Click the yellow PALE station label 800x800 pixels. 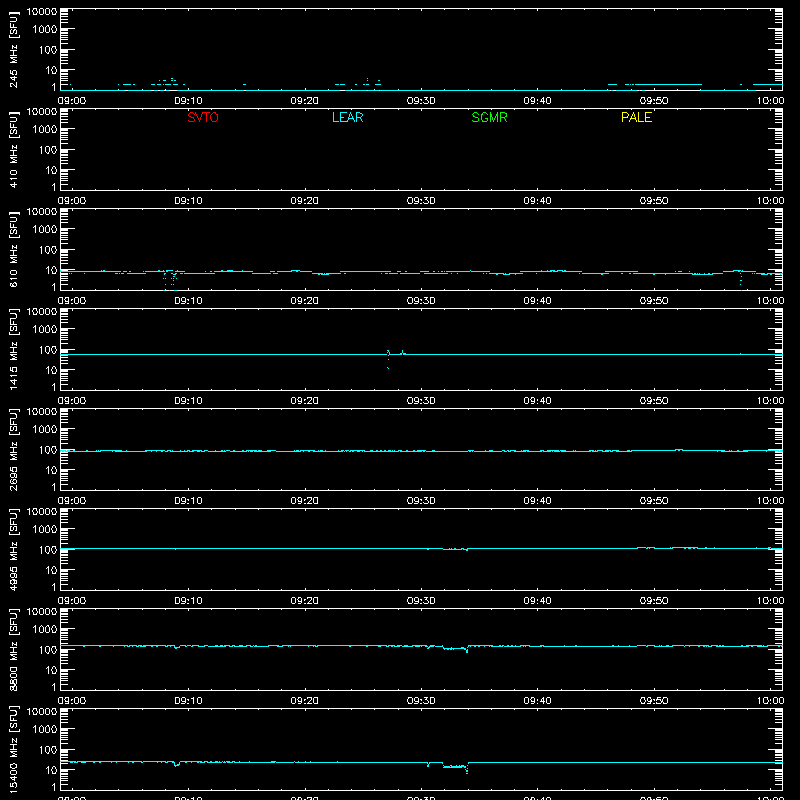636,117
